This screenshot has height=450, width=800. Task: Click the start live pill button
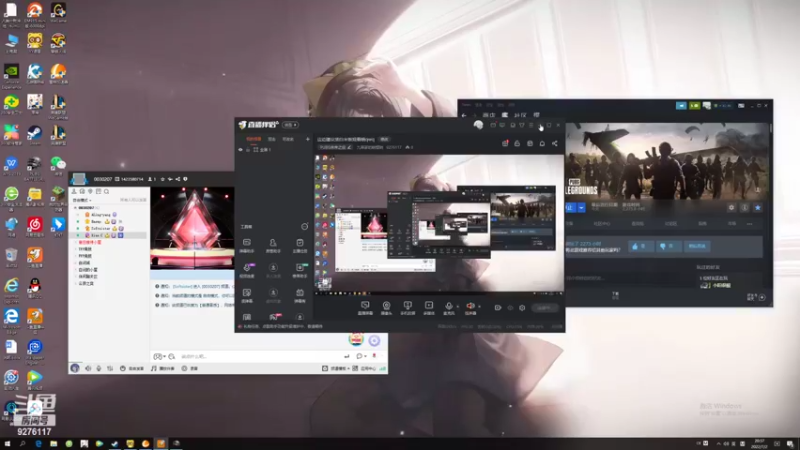tap(544, 308)
